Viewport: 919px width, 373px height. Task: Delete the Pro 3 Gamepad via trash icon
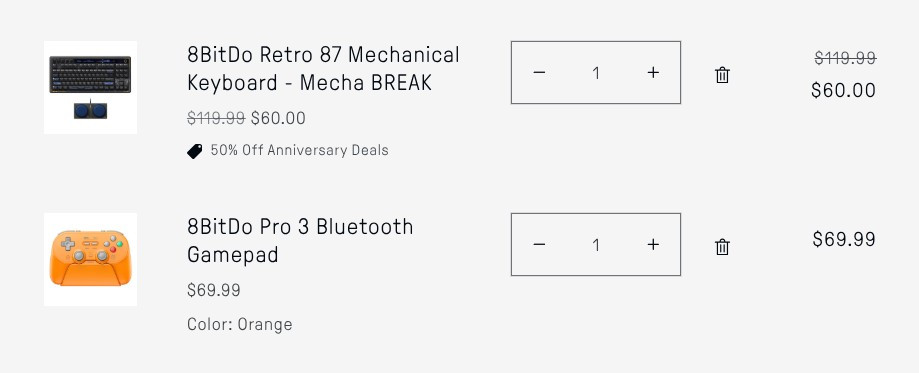tap(722, 247)
